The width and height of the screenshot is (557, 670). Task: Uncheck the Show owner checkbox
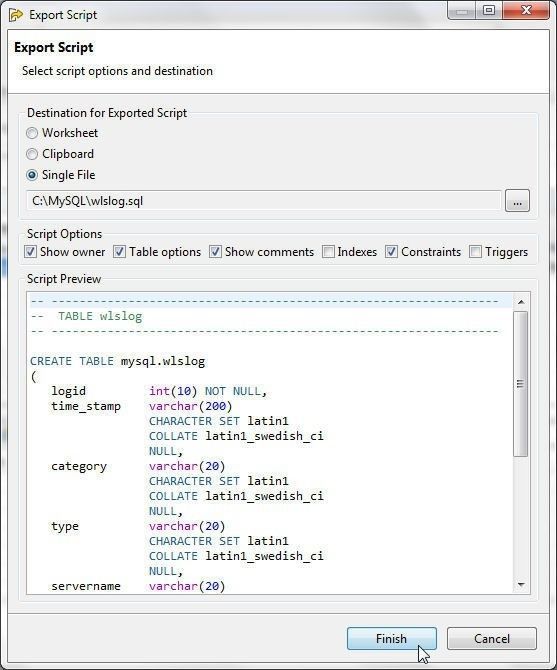tap(30, 252)
